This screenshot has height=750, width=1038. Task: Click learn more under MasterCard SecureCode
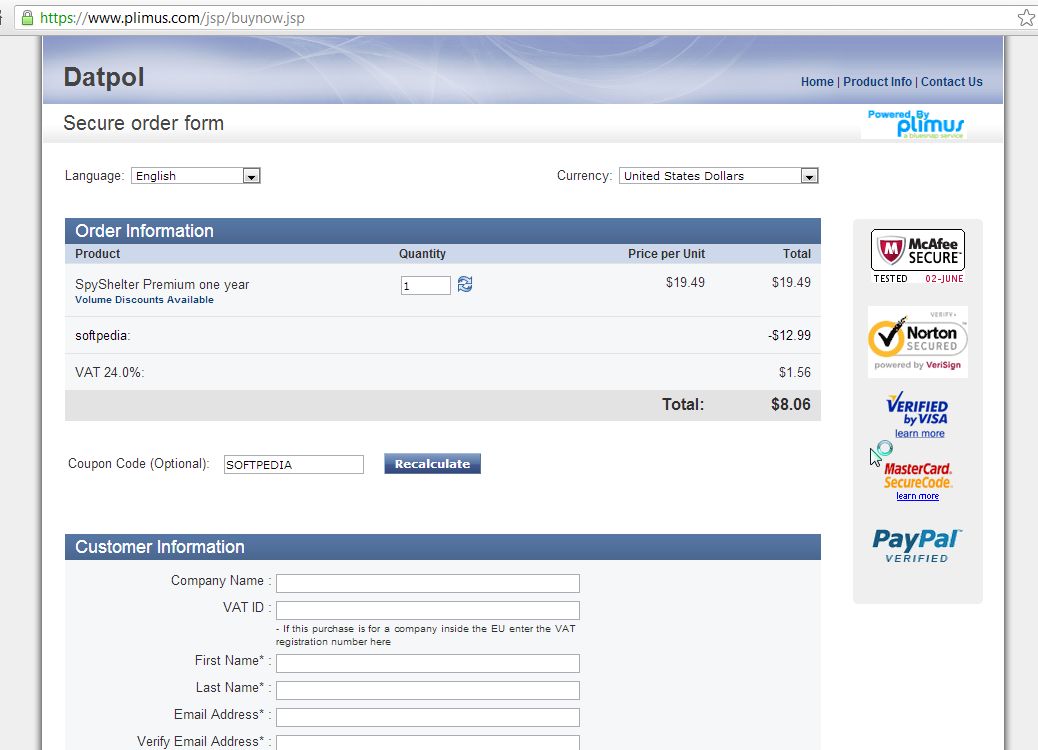(x=918, y=496)
